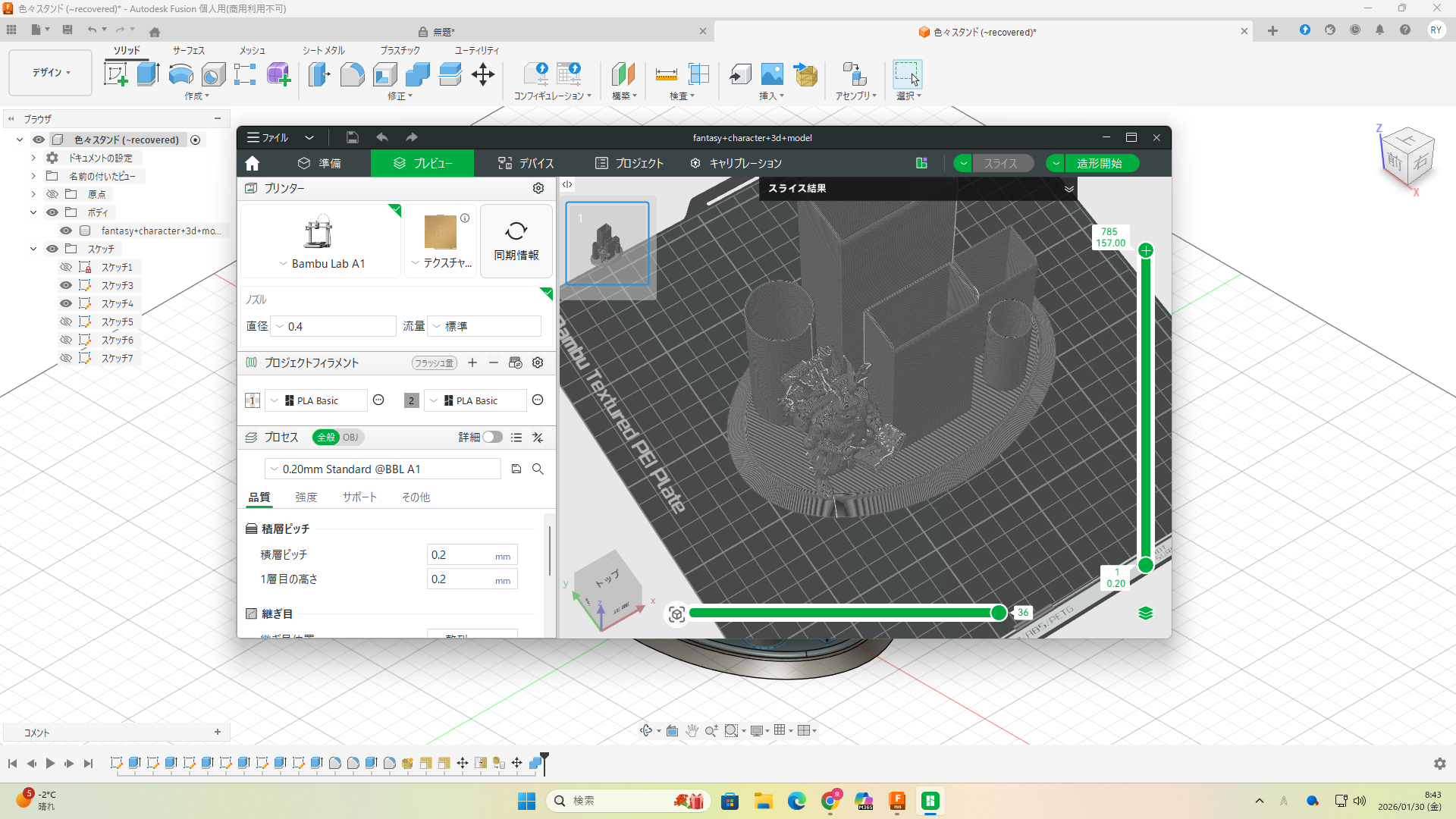Click the horizontal move progress slider handle
The image size is (1456, 819).
pos(999,613)
